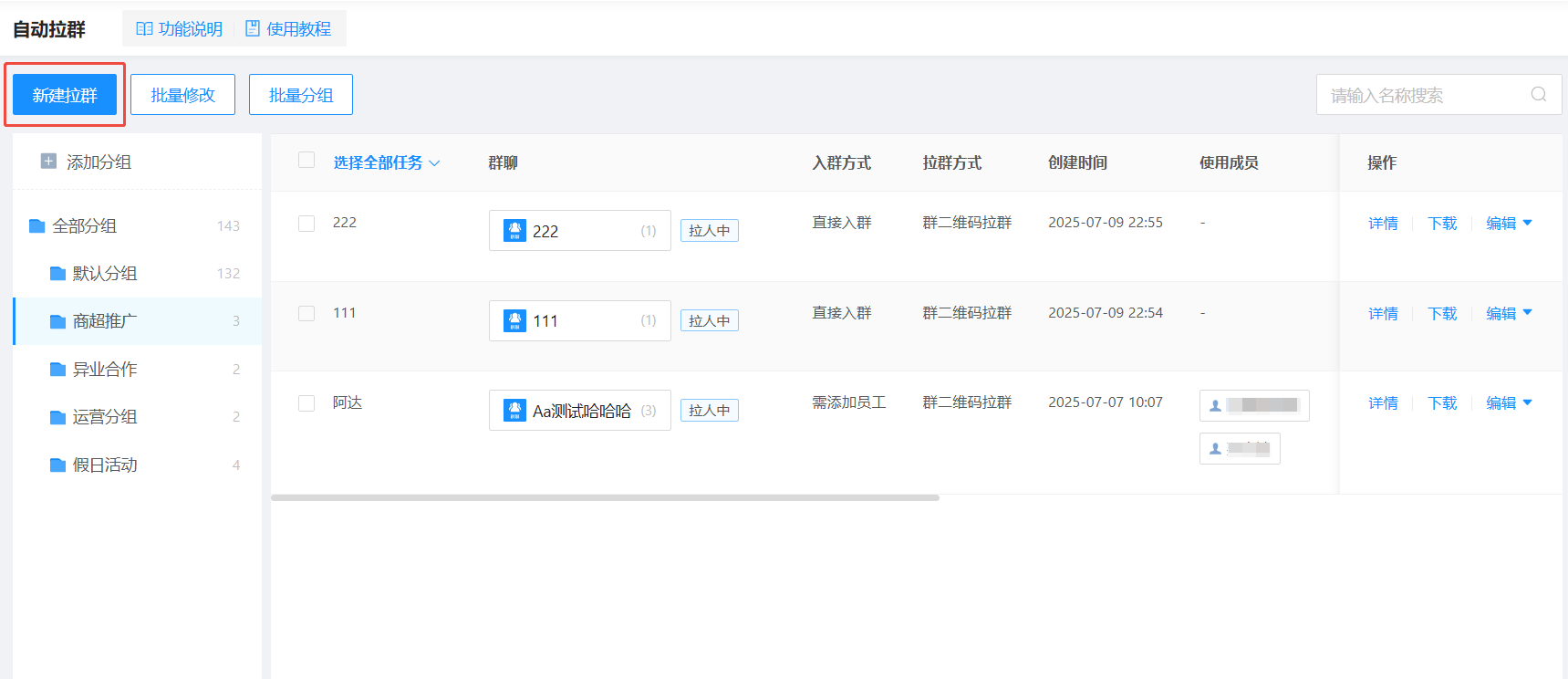Click 需添加员工 in the 阿达 row

click(x=849, y=402)
